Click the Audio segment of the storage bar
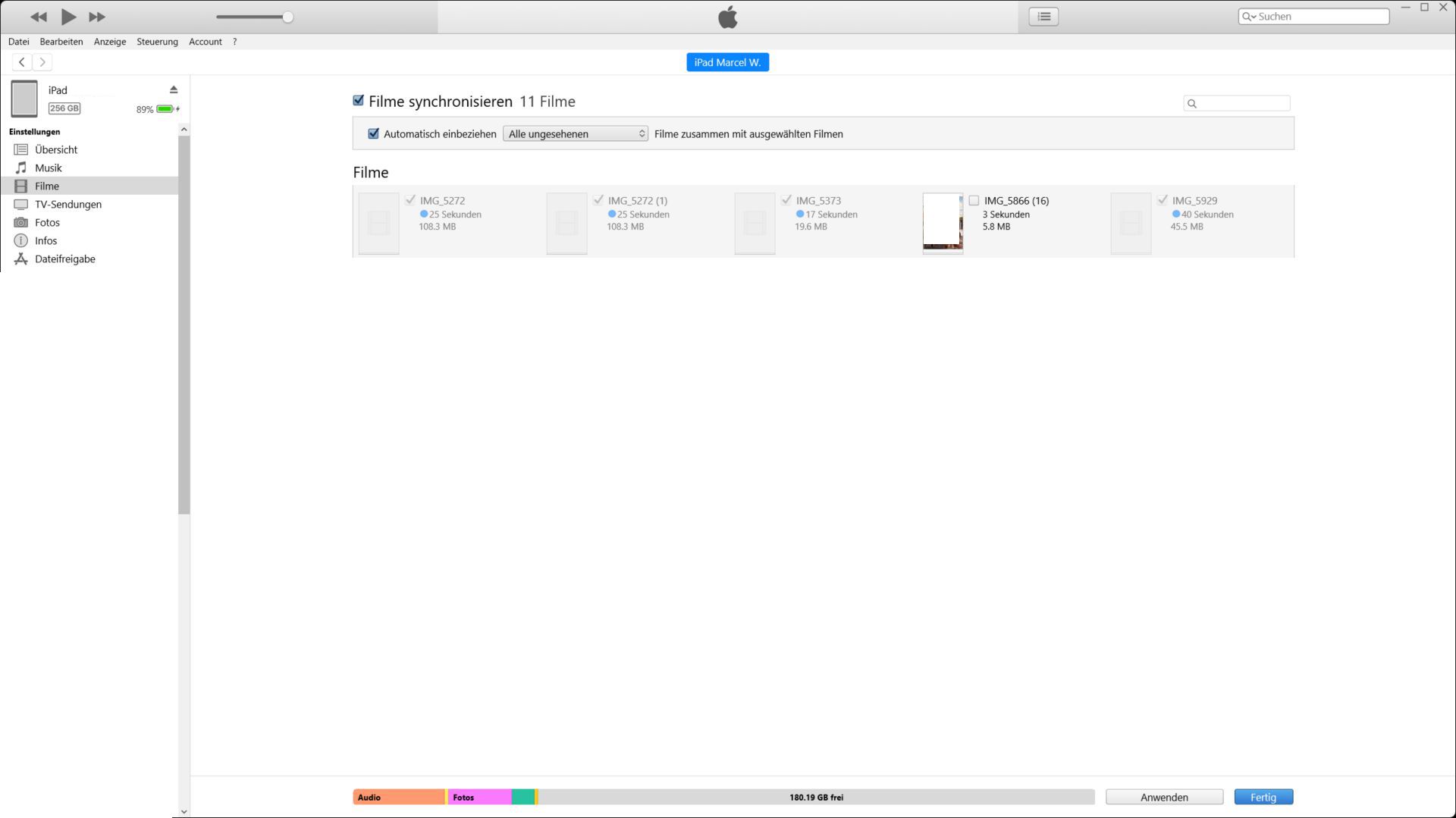Screen dimensions: 1456x818 pyautogui.click(x=399, y=797)
